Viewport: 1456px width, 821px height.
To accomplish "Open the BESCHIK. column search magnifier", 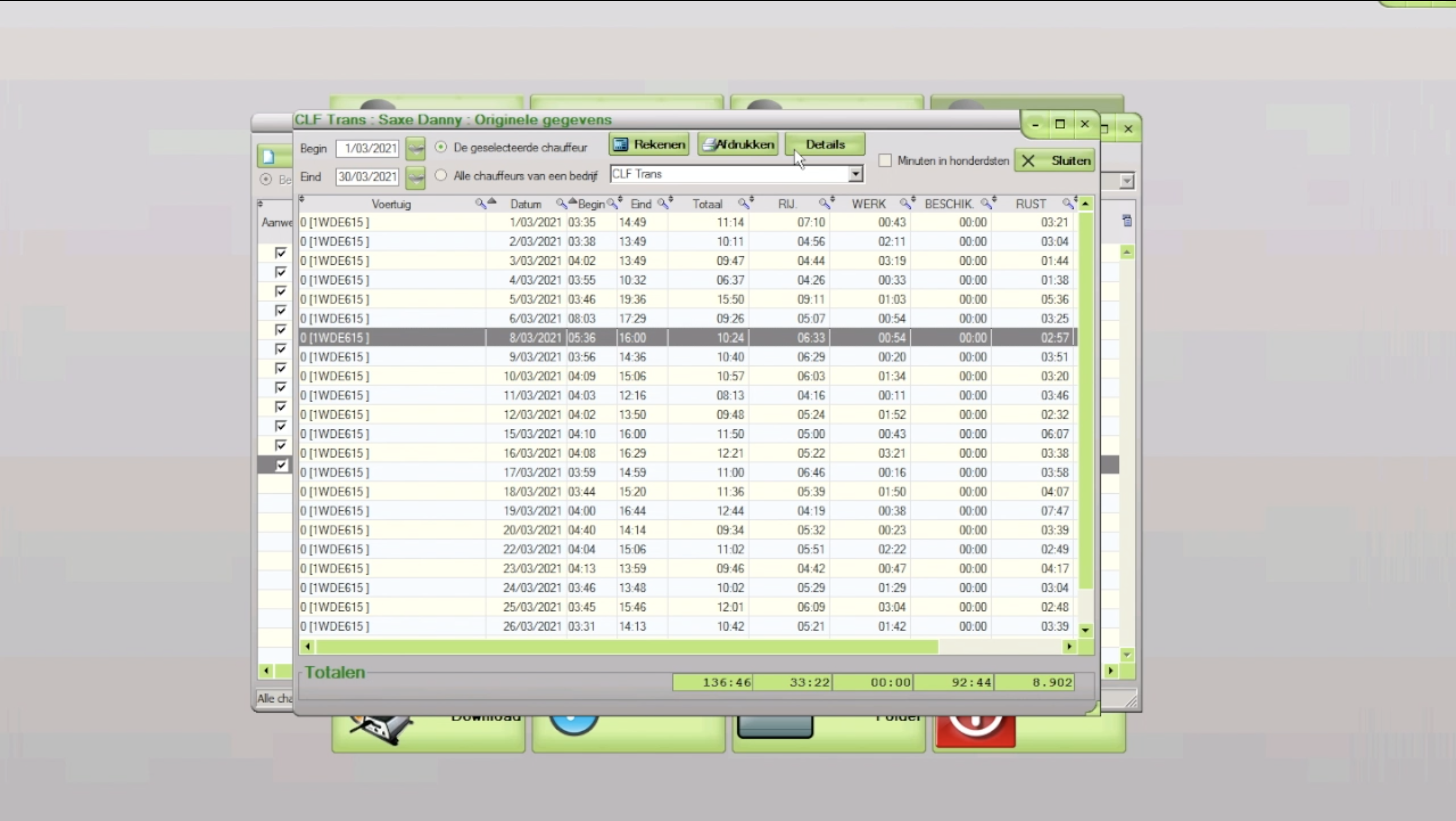I will click(986, 204).
